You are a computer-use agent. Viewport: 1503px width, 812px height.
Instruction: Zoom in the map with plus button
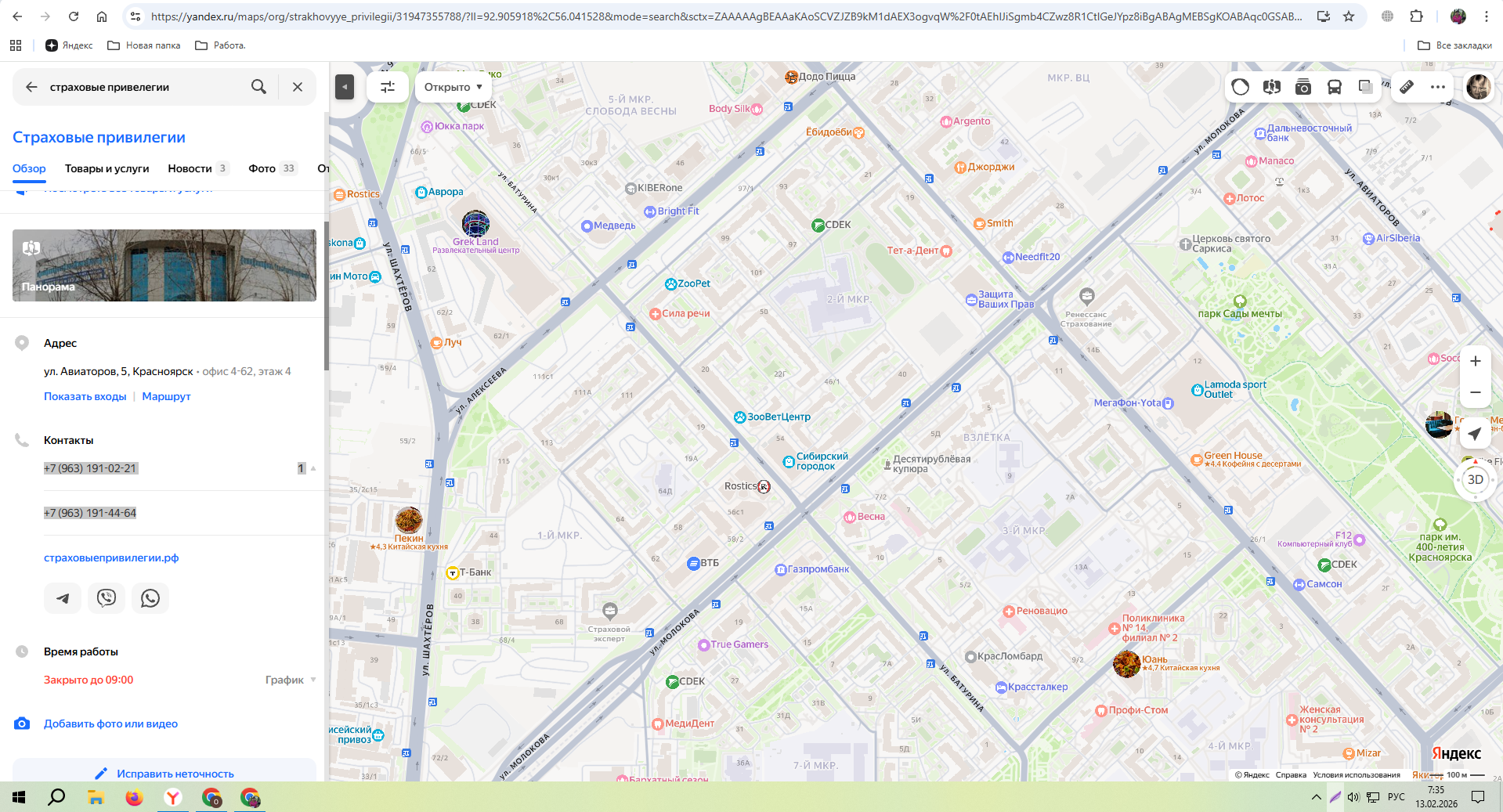pyautogui.click(x=1475, y=362)
